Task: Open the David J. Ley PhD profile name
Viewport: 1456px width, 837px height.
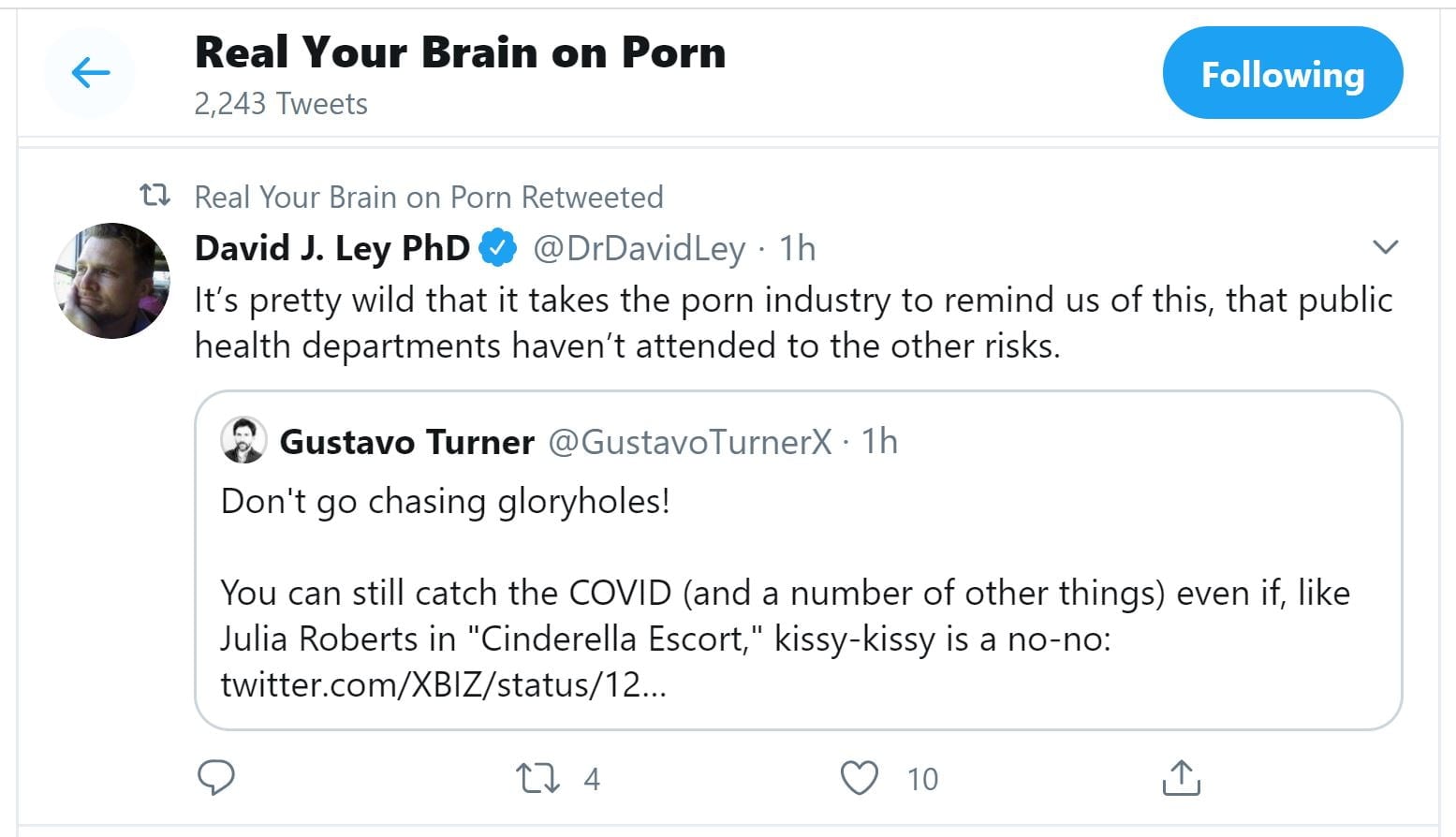Action: point(331,248)
